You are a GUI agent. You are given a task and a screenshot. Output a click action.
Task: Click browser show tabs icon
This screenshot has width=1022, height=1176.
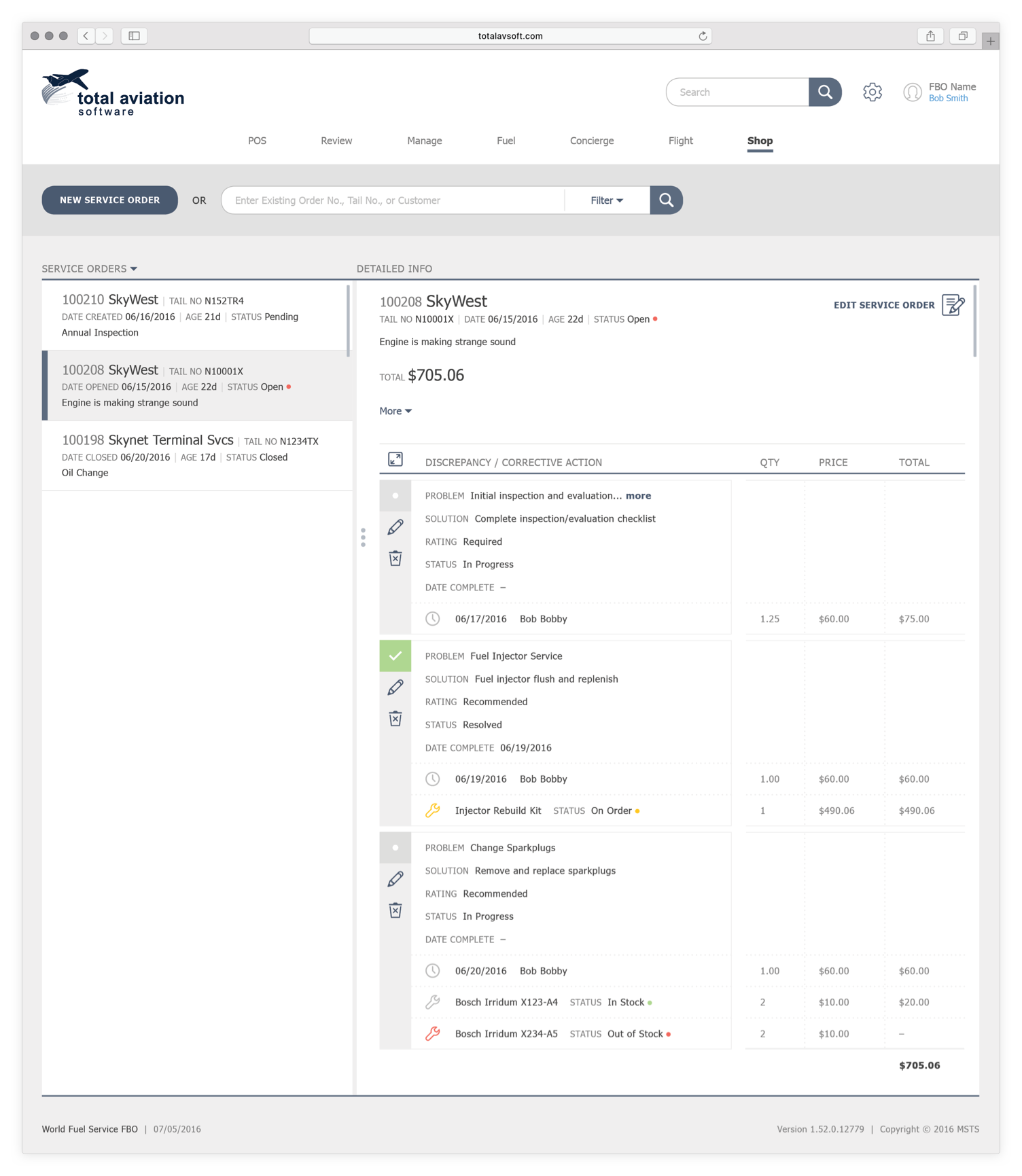[963, 36]
